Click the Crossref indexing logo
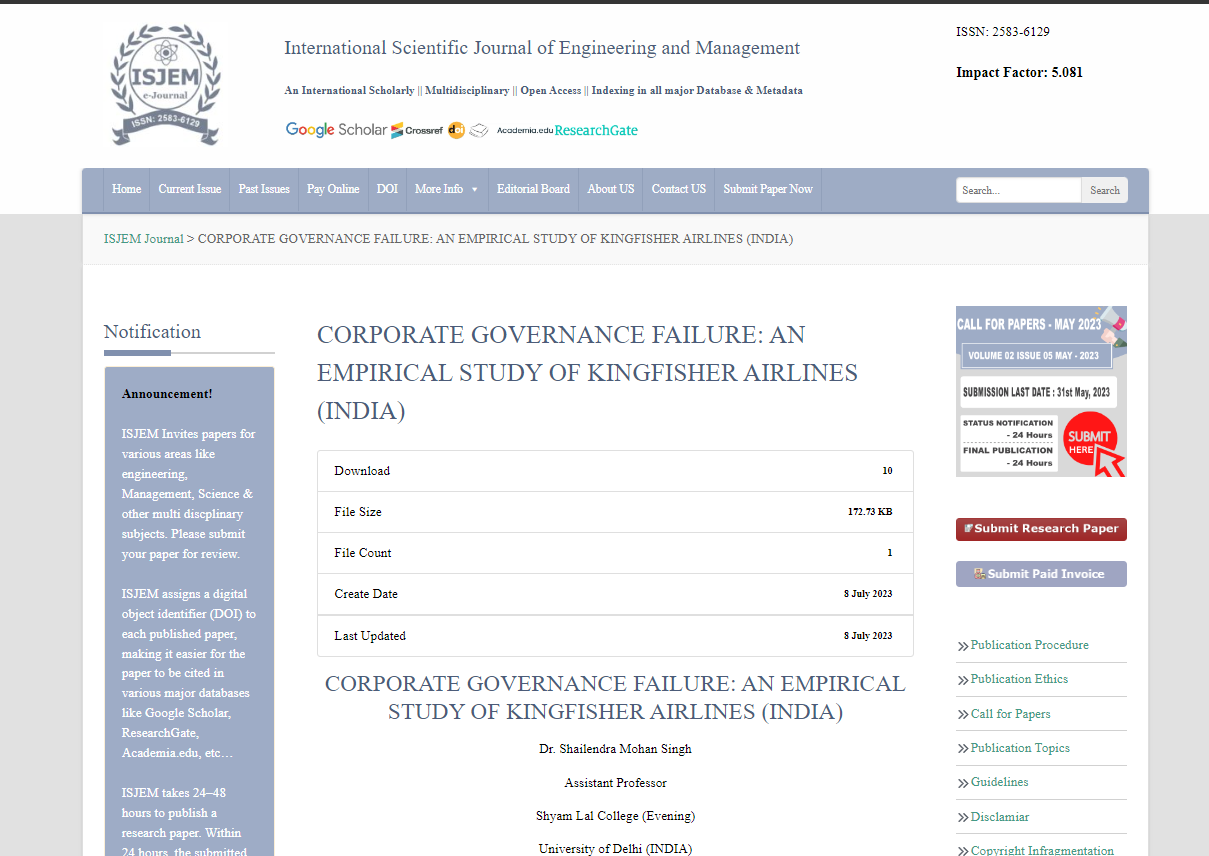1209x856 pixels. tap(417, 130)
